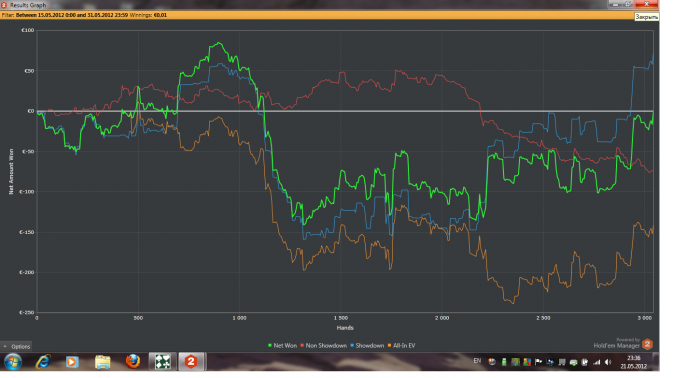
Task: Select Hold'em Manager 2 taskbar button
Action: point(192,361)
